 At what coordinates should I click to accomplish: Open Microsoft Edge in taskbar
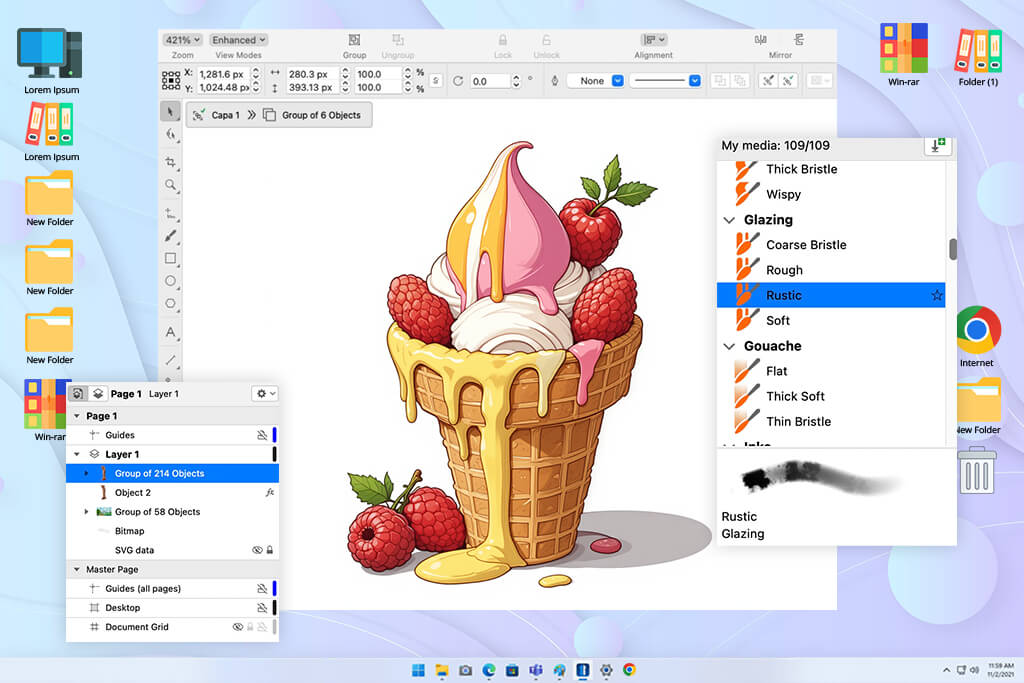pos(488,670)
